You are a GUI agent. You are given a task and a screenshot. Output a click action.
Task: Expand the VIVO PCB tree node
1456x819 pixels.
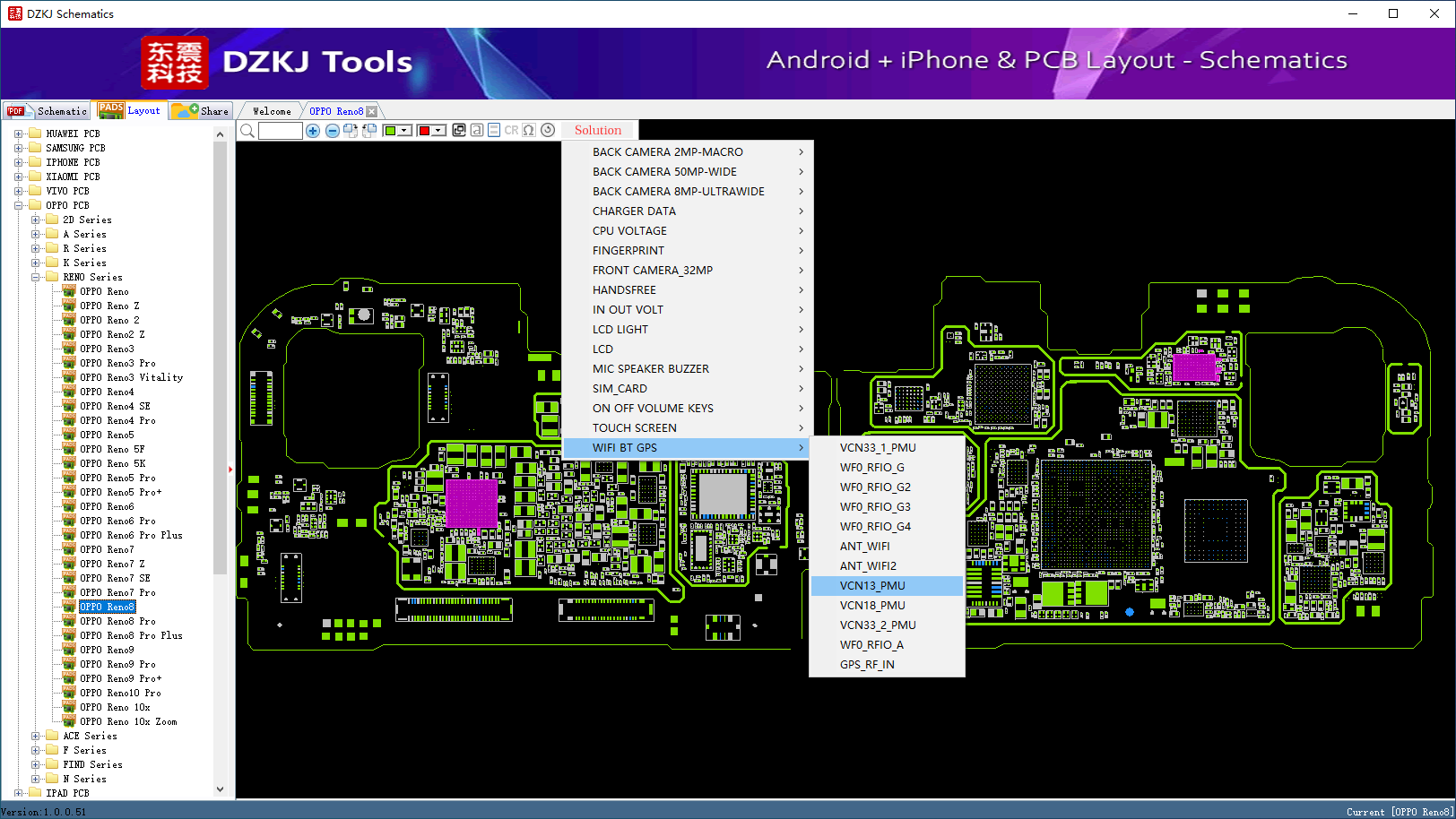[x=18, y=191]
